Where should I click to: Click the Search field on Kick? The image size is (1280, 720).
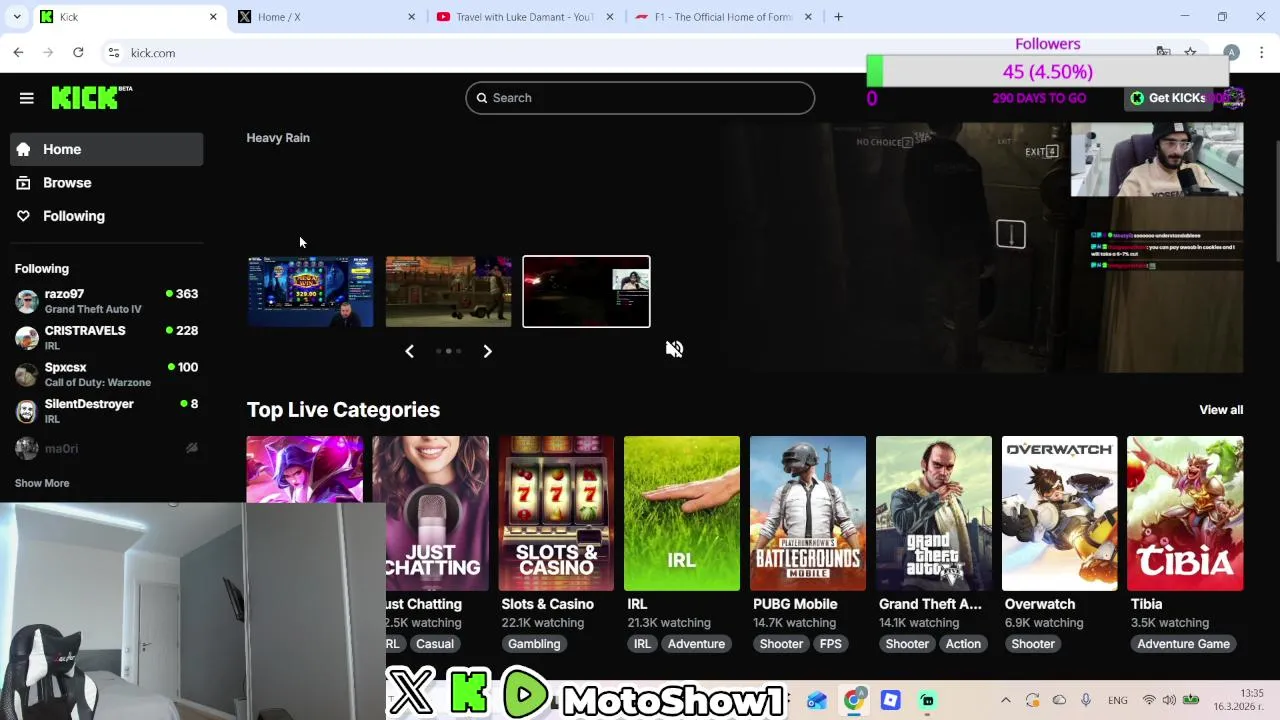click(640, 98)
